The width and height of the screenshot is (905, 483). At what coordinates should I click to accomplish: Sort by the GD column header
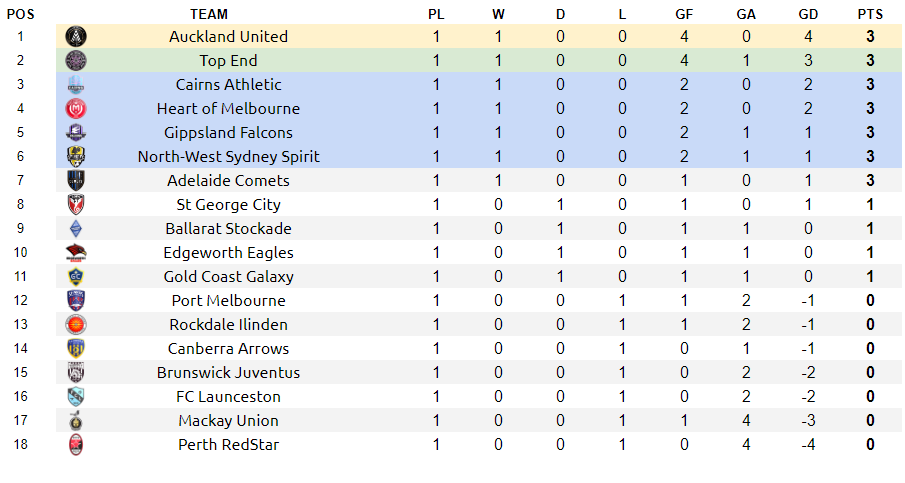(x=808, y=14)
